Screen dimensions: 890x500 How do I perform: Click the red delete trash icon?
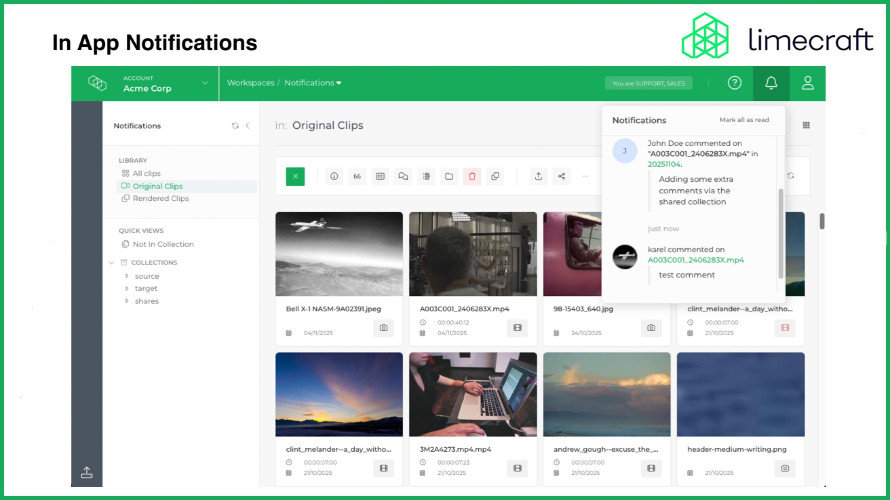pos(472,177)
